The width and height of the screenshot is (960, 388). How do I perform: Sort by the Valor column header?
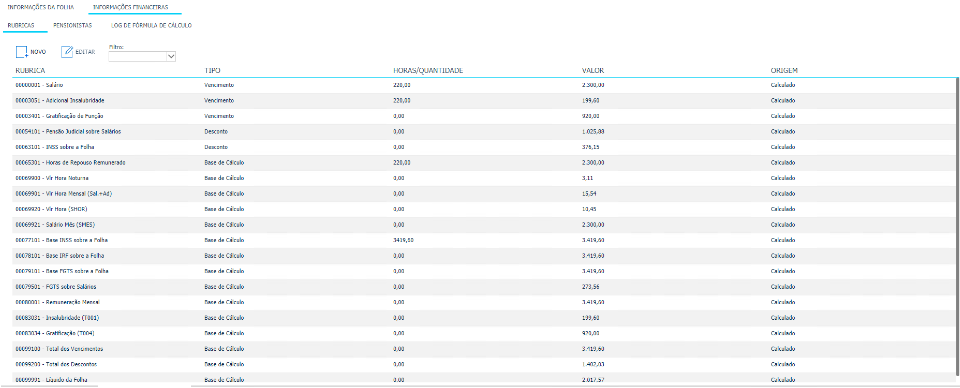coord(593,70)
